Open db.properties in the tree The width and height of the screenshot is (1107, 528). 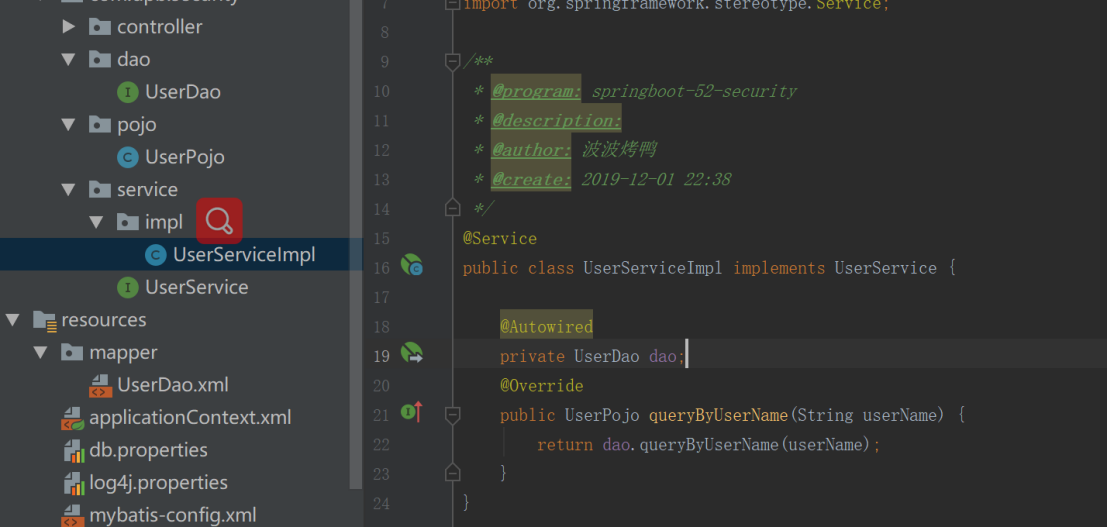pos(148,450)
